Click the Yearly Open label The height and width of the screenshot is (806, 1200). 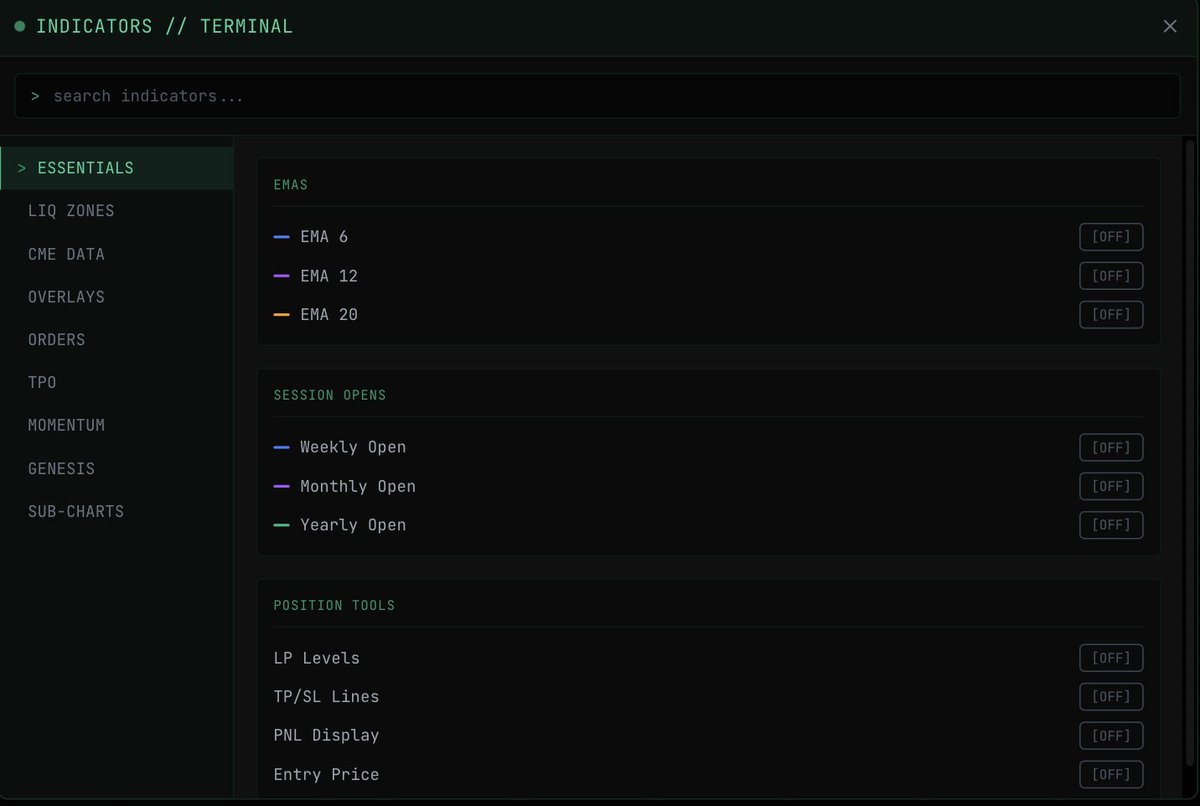click(x=353, y=525)
